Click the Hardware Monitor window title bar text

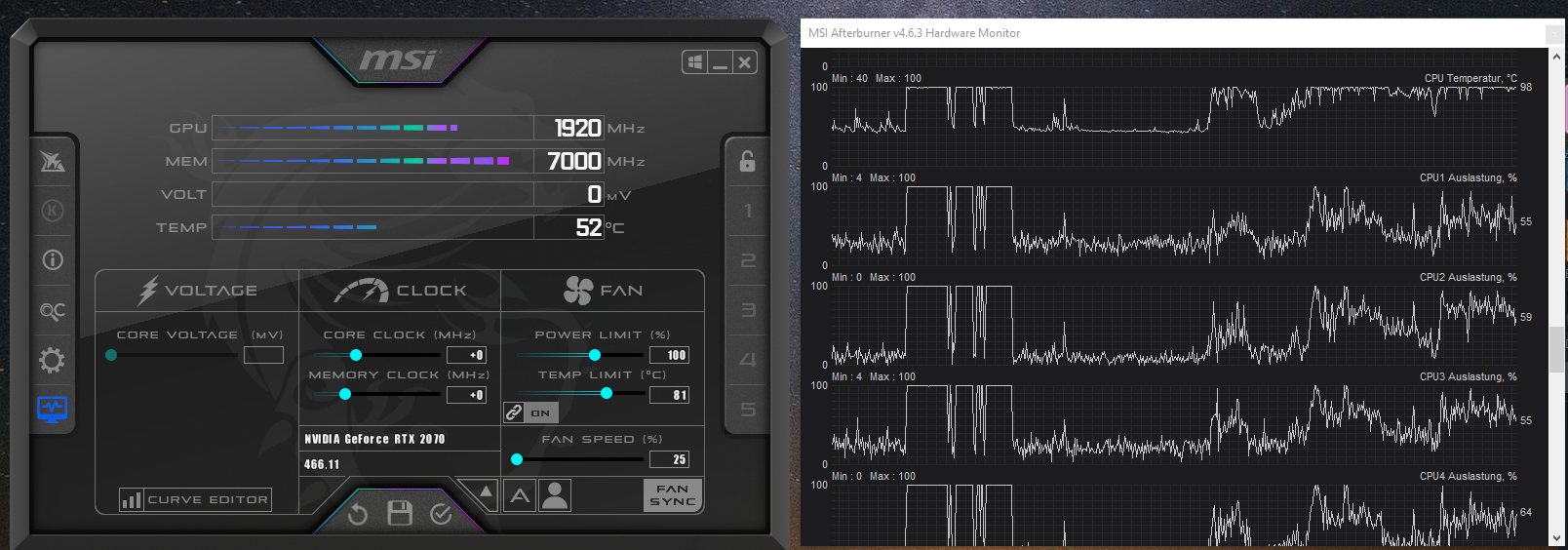[914, 33]
